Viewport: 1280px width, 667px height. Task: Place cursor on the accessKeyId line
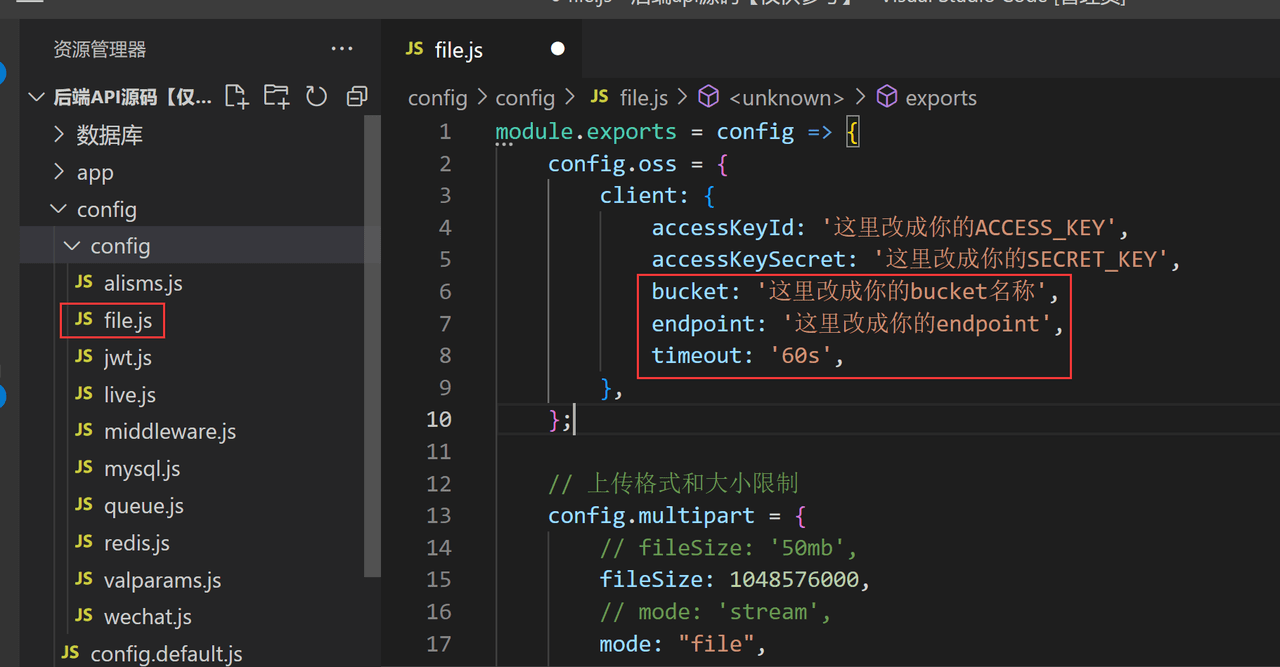click(890, 227)
